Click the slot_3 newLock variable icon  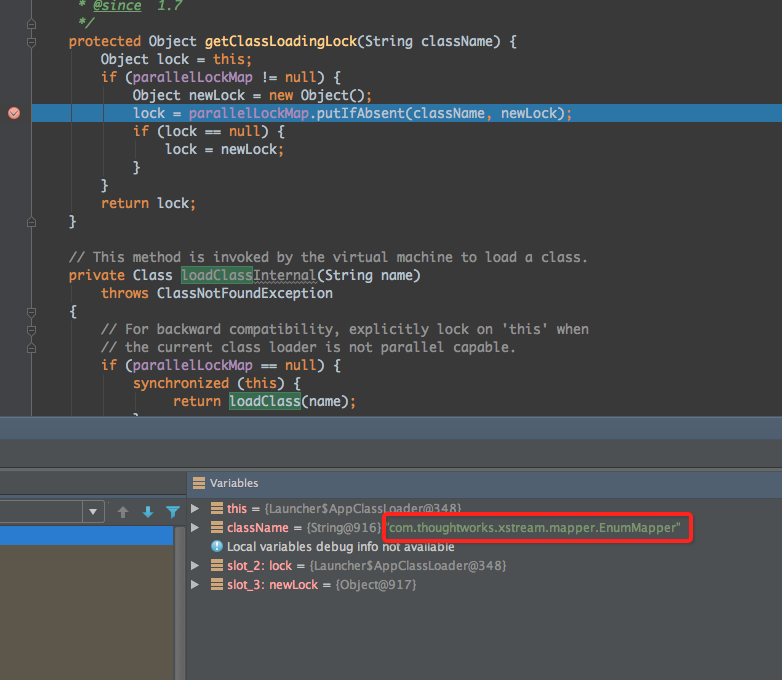[x=217, y=585]
